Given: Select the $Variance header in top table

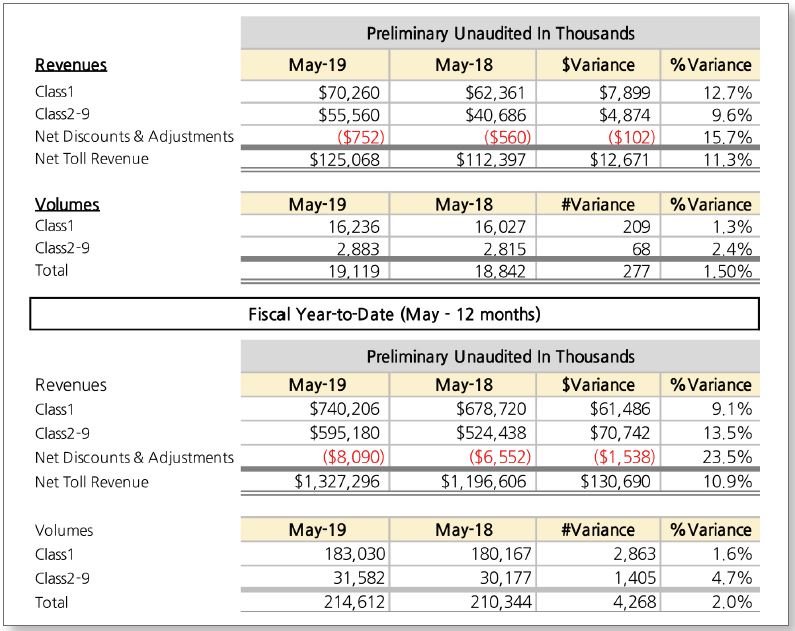Looking at the screenshot, I should click(x=598, y=65).
